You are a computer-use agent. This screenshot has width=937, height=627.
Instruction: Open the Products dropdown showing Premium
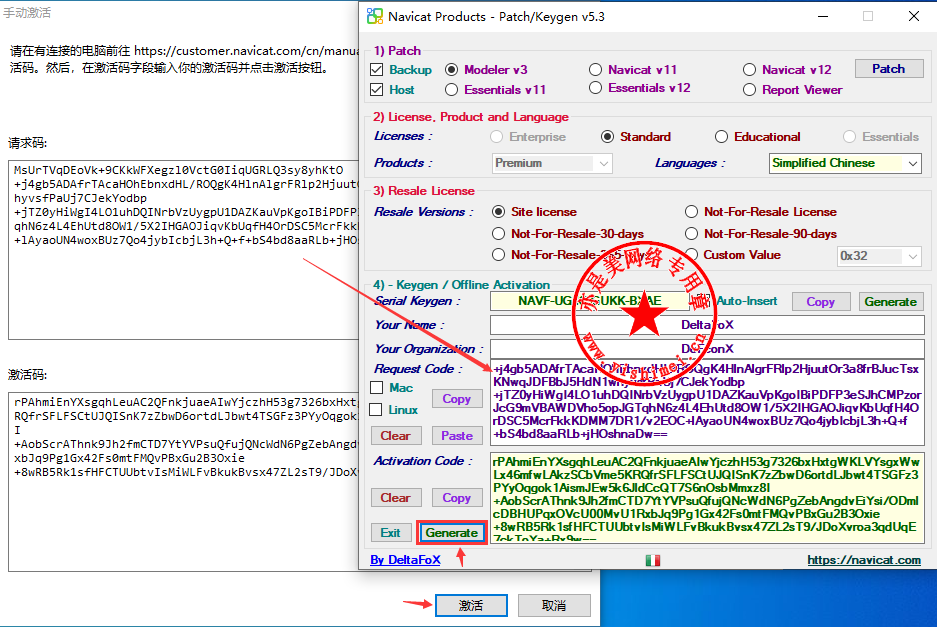(x=553, y=163)
